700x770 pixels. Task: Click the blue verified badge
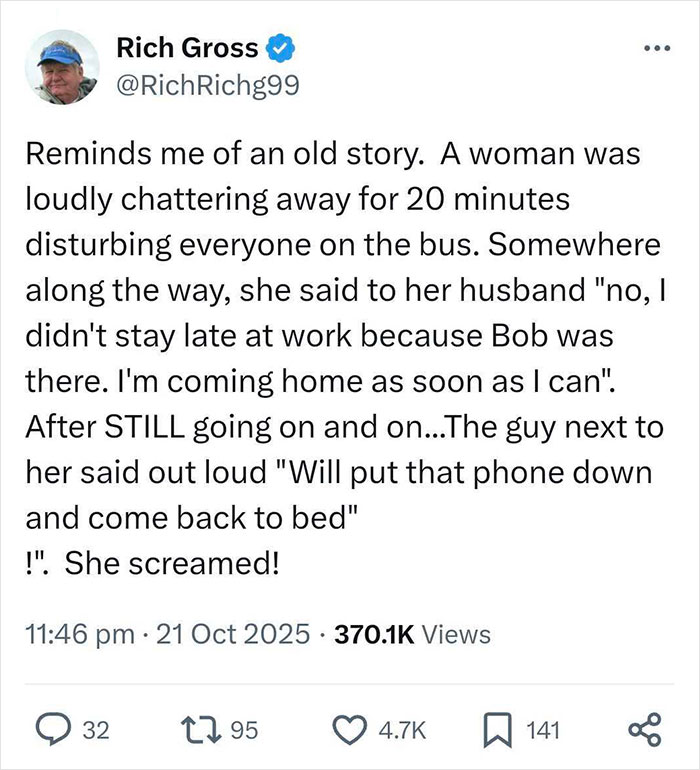click(279, 47)
